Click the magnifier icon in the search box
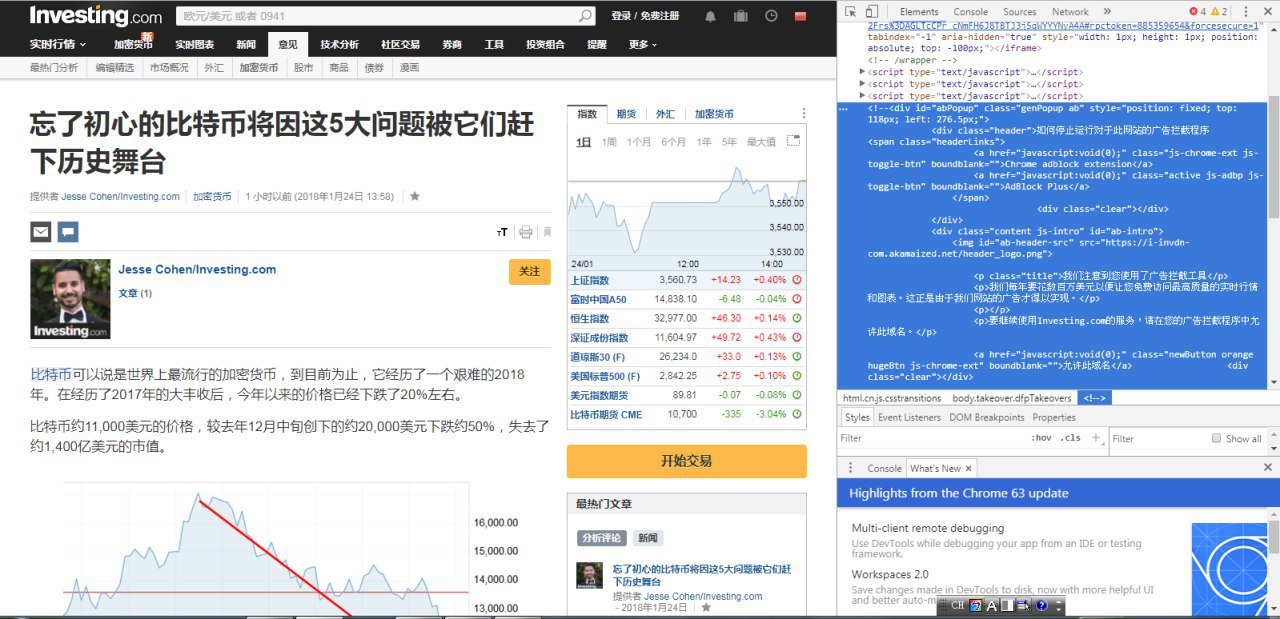Image resolution: width=1280 pixels, height=619 pixels. tap(586, 16)
